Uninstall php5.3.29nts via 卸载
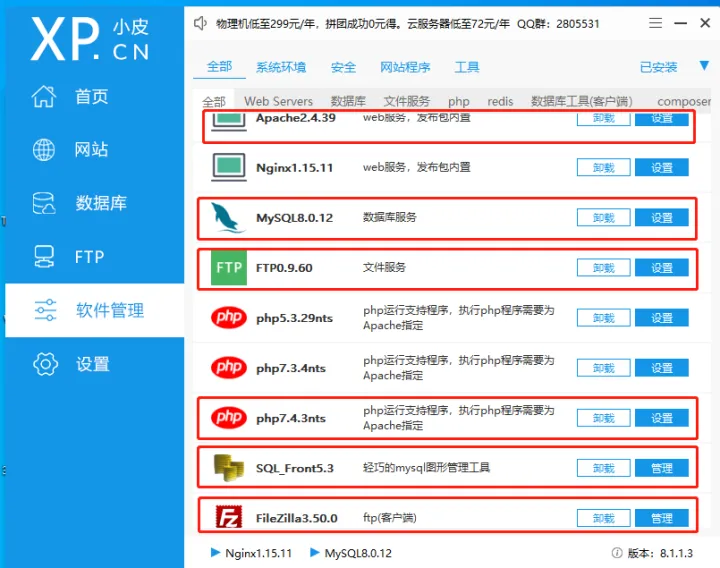This screenshot has height=568, width=720. [603, 318]
